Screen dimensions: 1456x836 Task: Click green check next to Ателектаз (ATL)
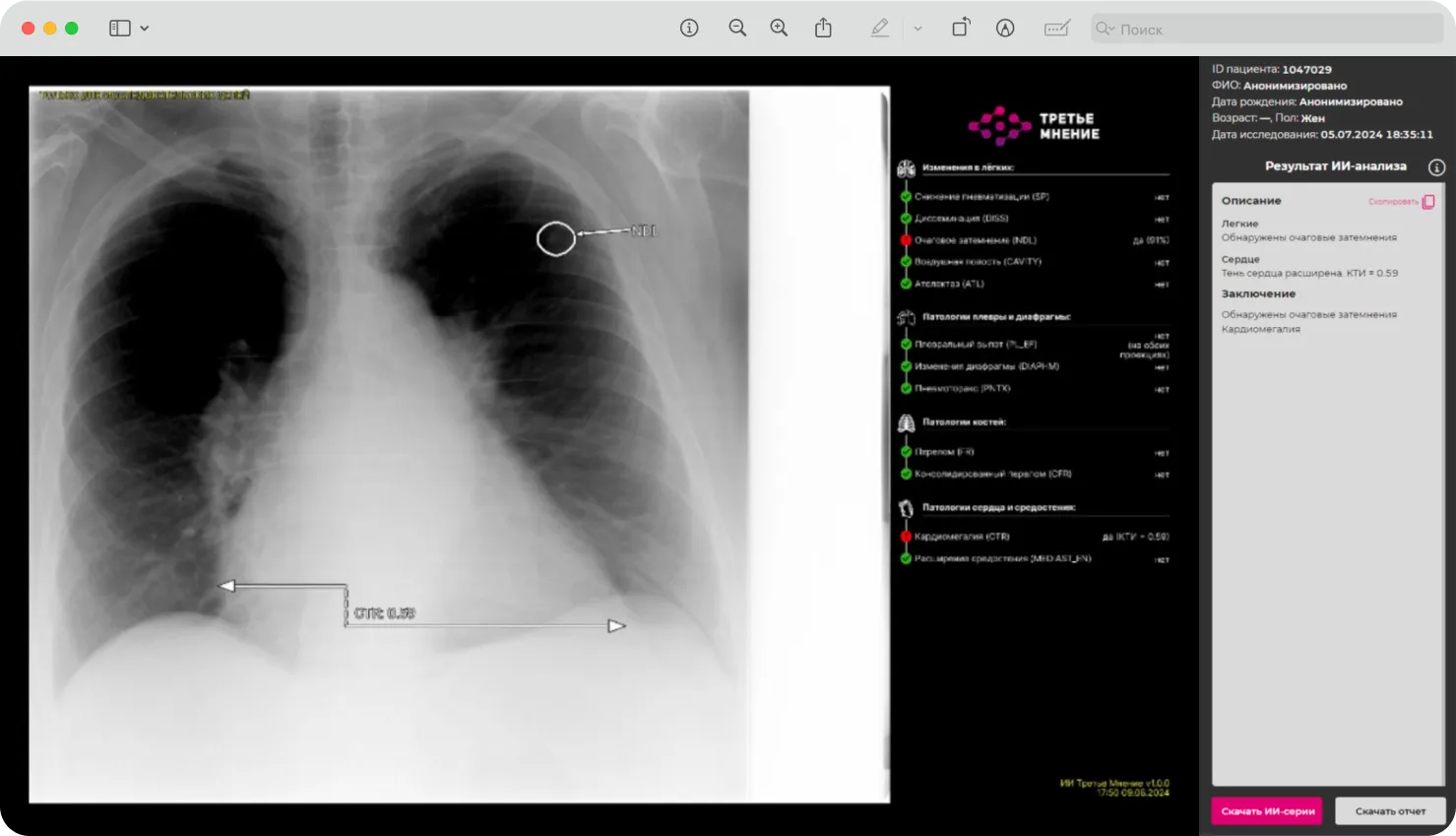click(x=906, y=284)
